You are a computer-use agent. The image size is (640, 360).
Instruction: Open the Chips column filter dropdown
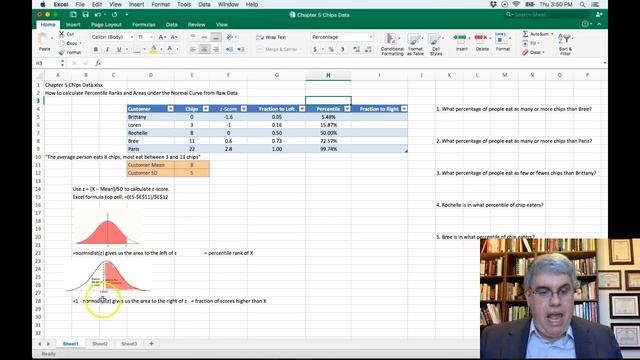(x=206, y=109)
